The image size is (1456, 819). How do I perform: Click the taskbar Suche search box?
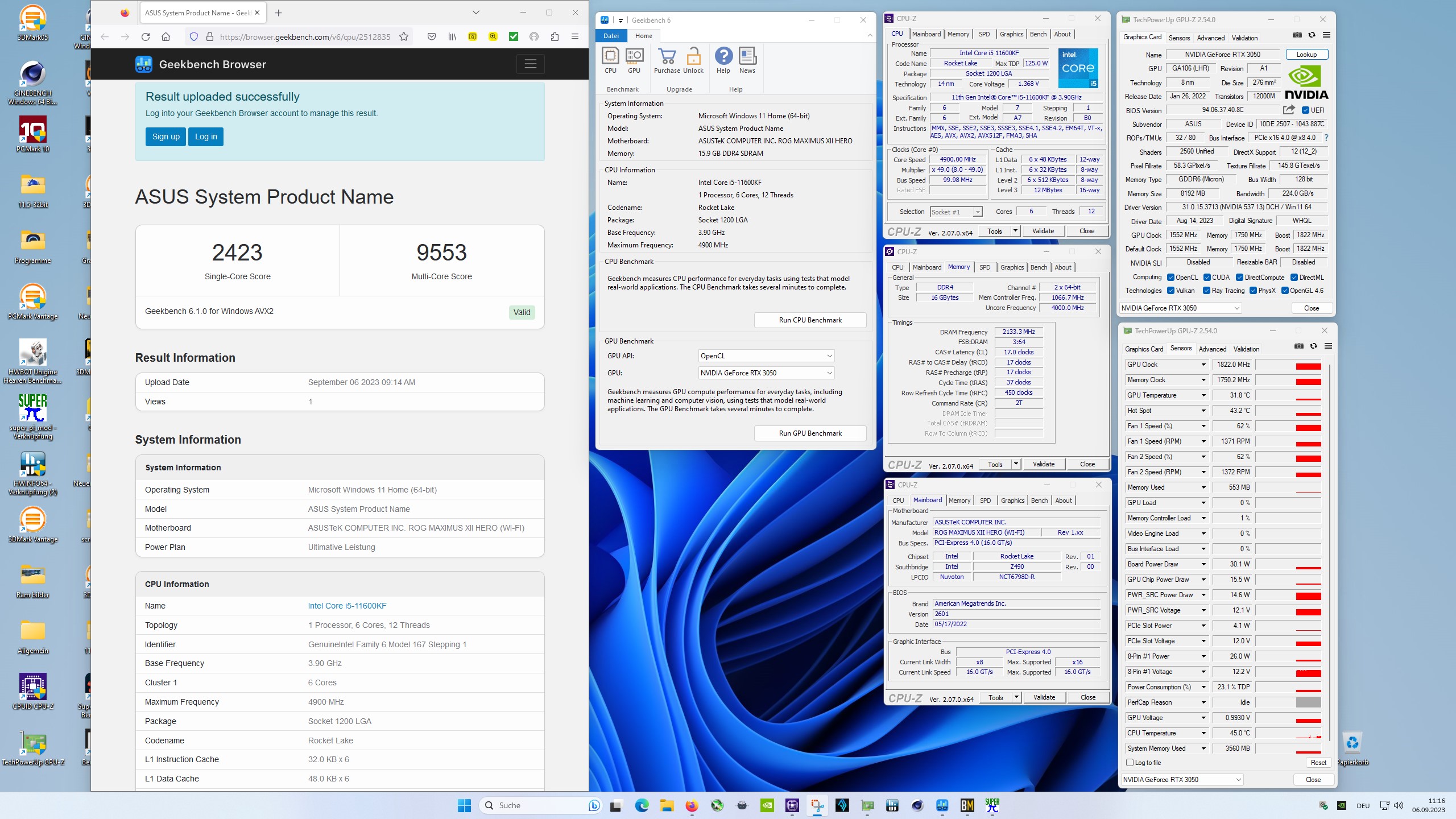(x=539, y=805)
